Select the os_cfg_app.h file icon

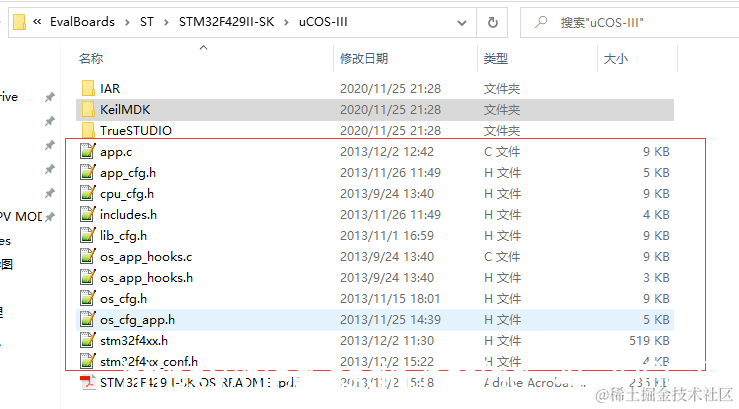click(x=88, y=320)
